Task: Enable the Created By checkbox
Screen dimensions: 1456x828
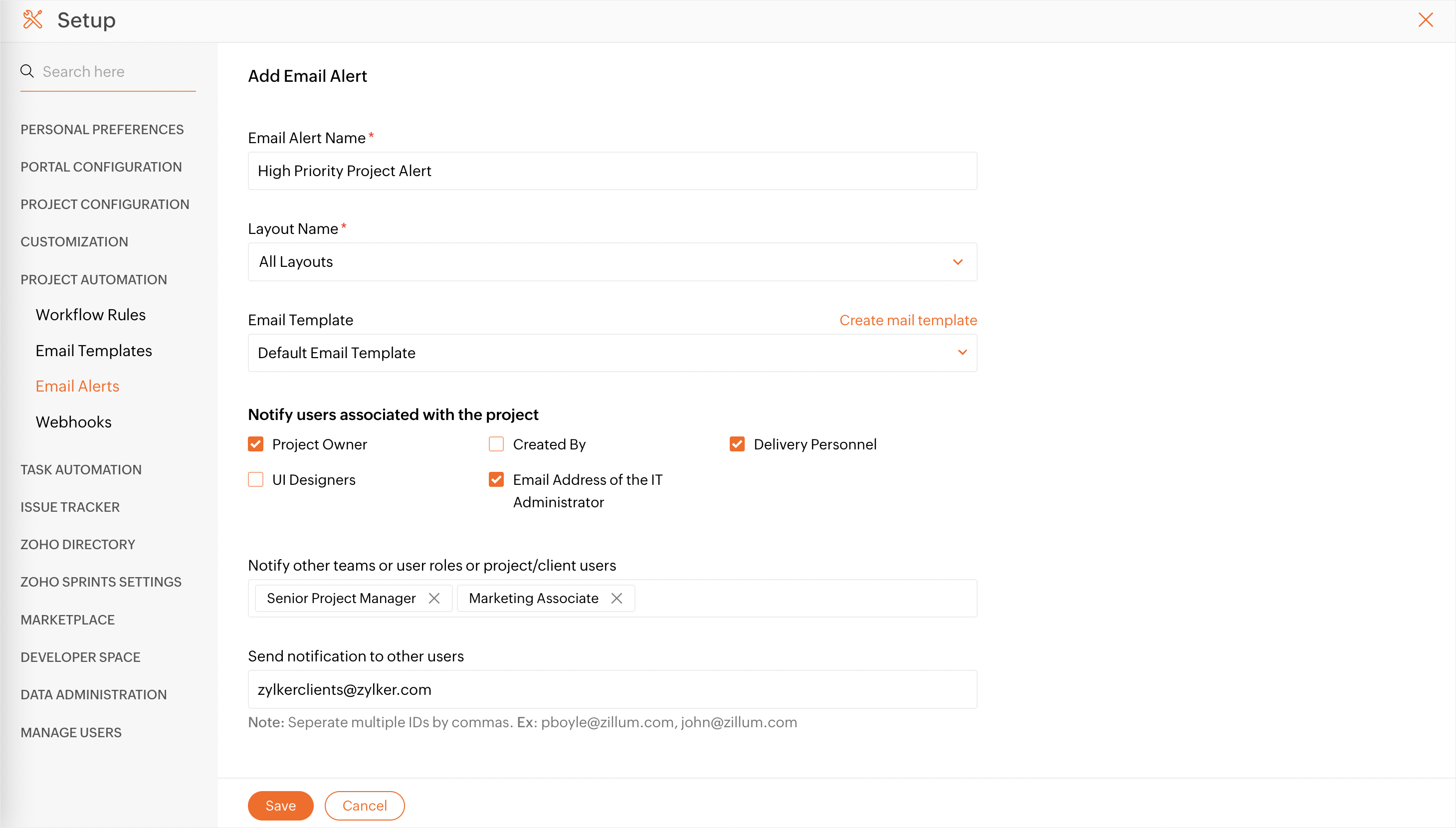Action: (496, 444)
